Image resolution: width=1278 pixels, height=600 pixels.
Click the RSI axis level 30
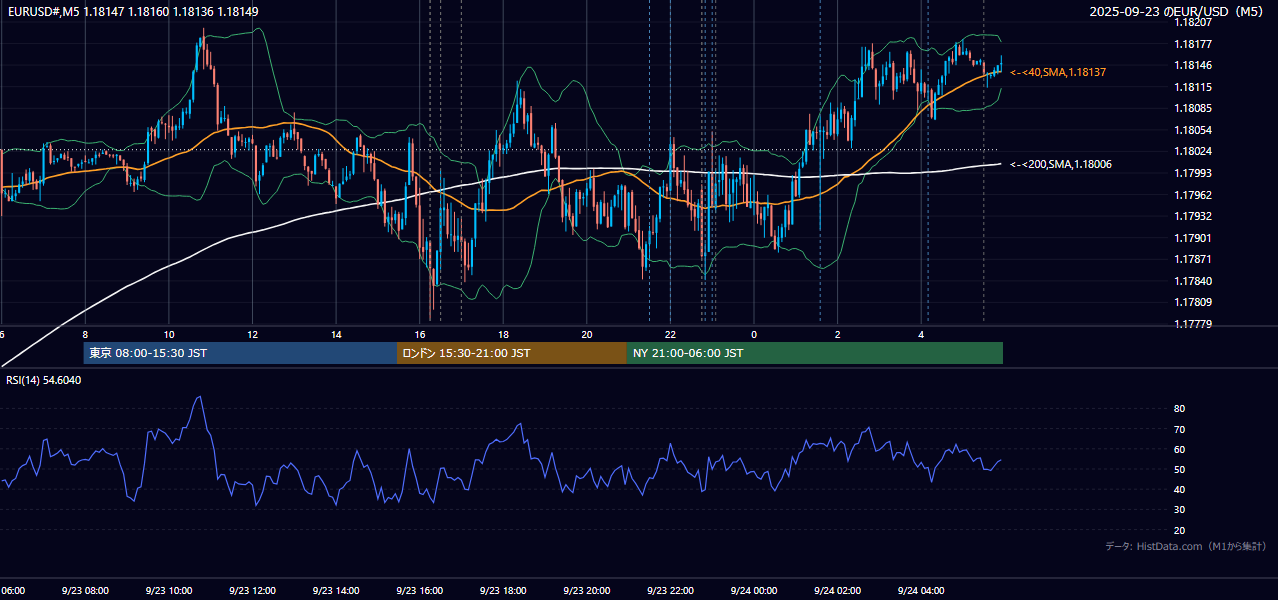click(x=1180, y=510)
